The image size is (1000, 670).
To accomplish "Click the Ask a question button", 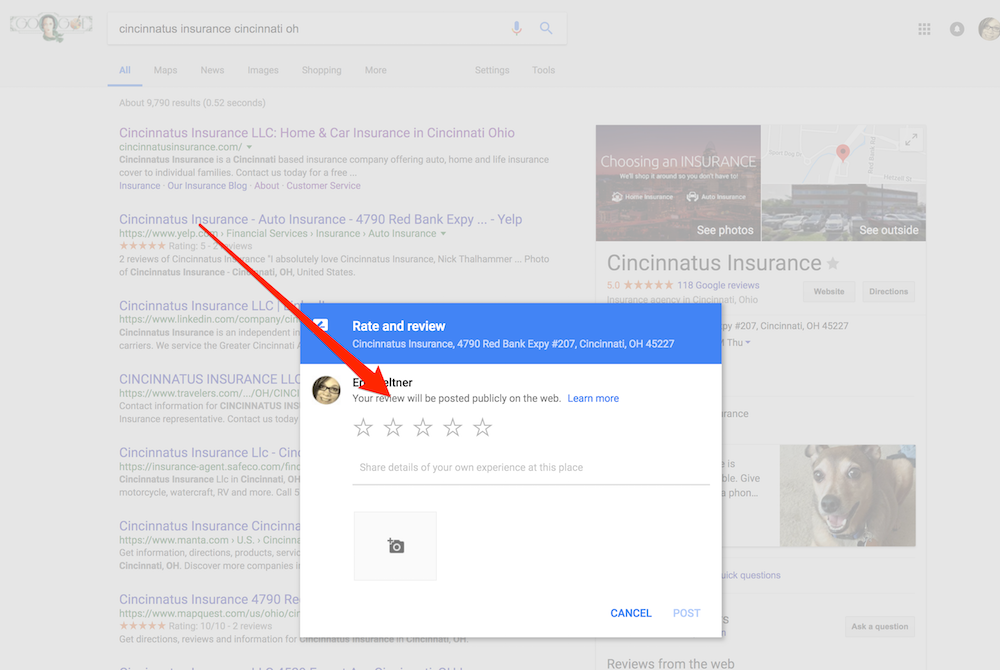I will click(880, 627).
